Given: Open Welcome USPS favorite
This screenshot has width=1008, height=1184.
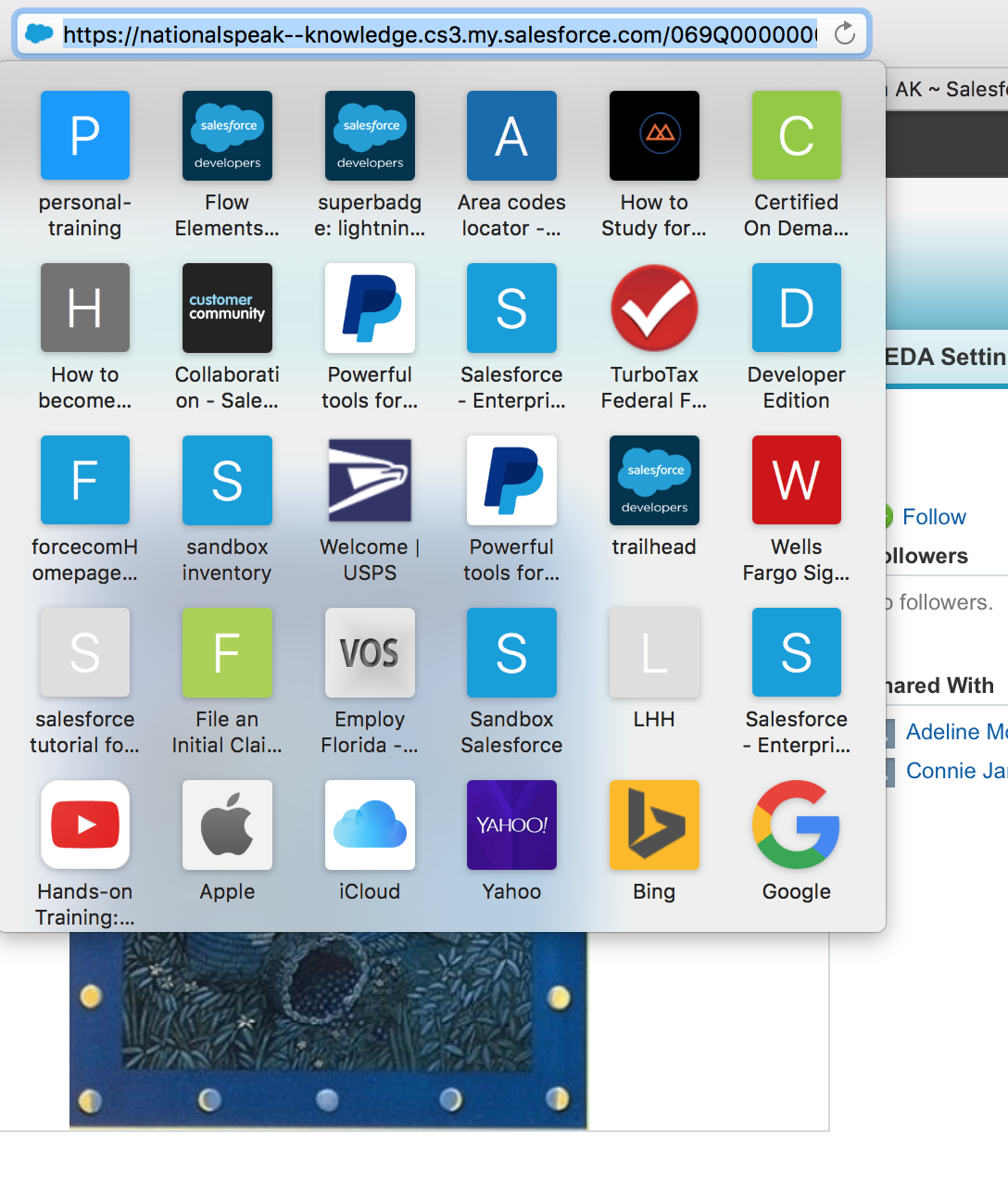Looking at the screenshot, I should [x=370, y=480].
